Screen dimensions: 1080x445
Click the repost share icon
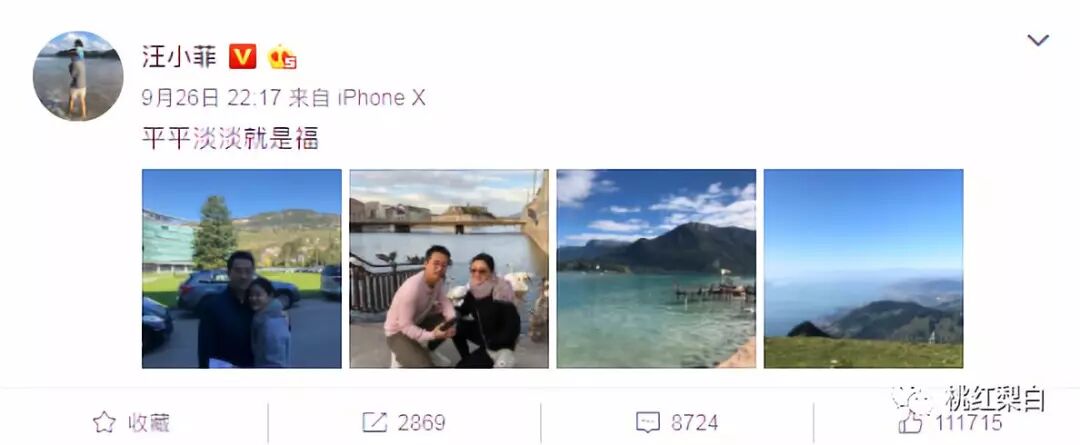click(x=374, y=422)
